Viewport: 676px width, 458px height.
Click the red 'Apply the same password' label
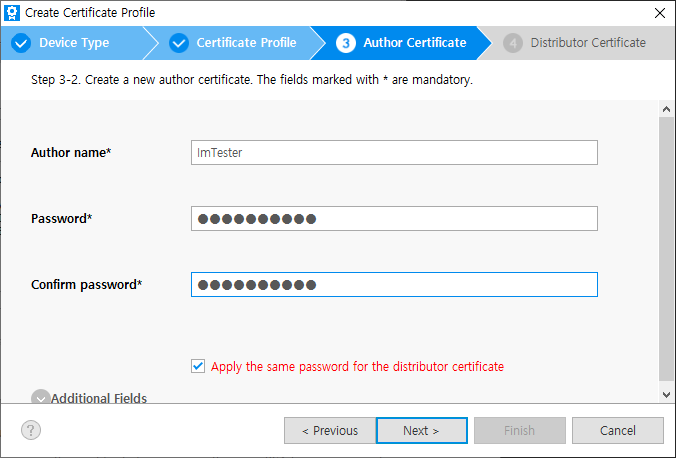click(x=357, y=367)
